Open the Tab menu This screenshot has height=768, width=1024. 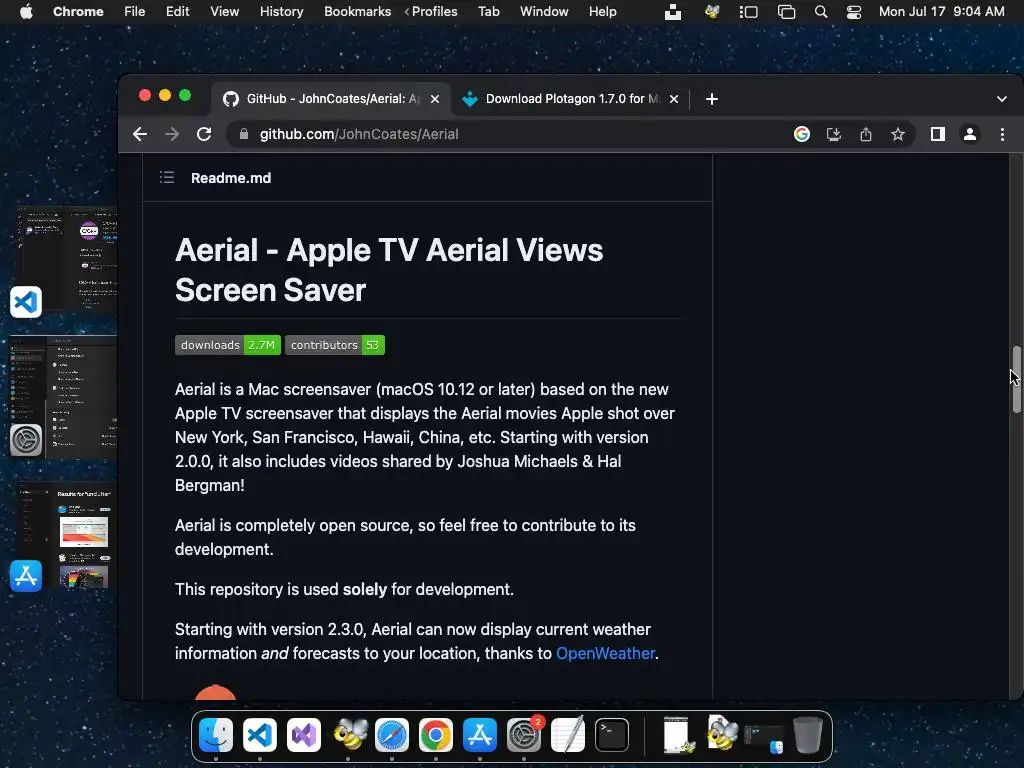(x=488, y=11)
